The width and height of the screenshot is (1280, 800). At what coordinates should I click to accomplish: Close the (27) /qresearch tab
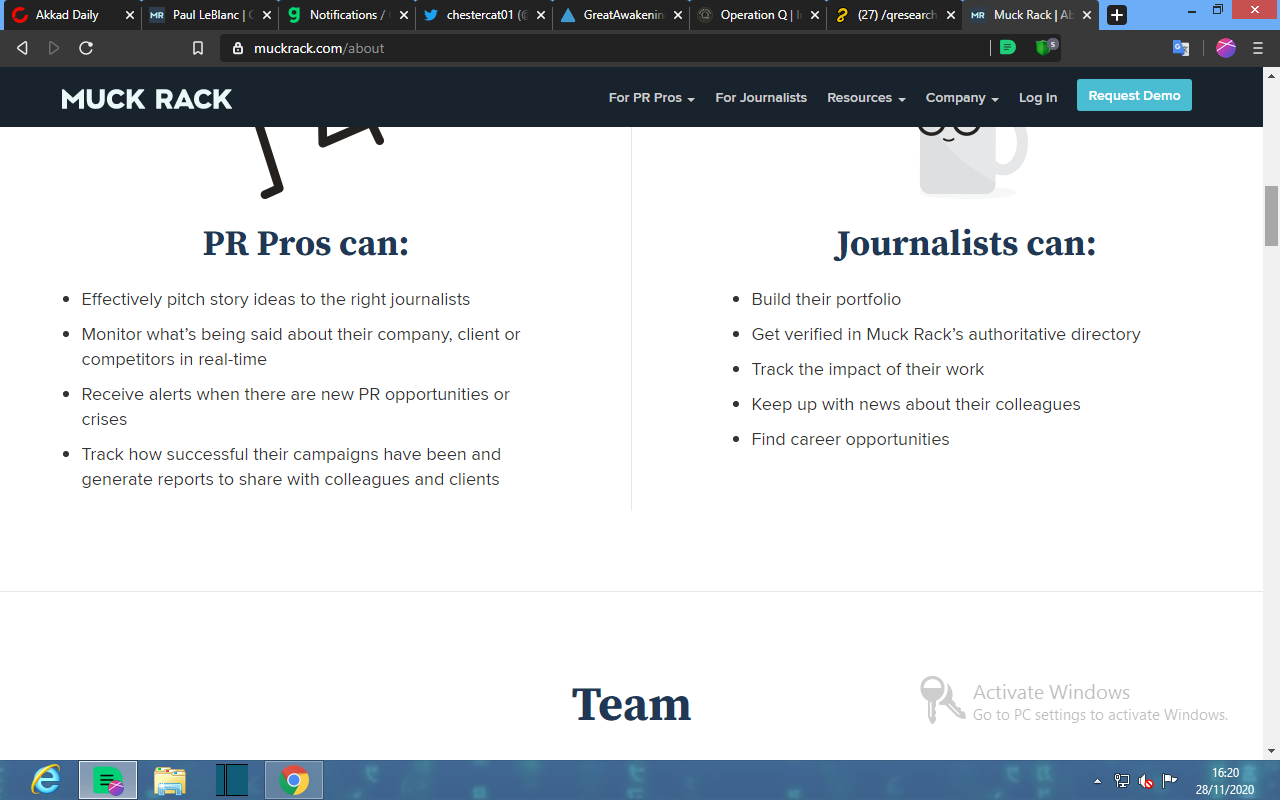(x=952, y=15)
